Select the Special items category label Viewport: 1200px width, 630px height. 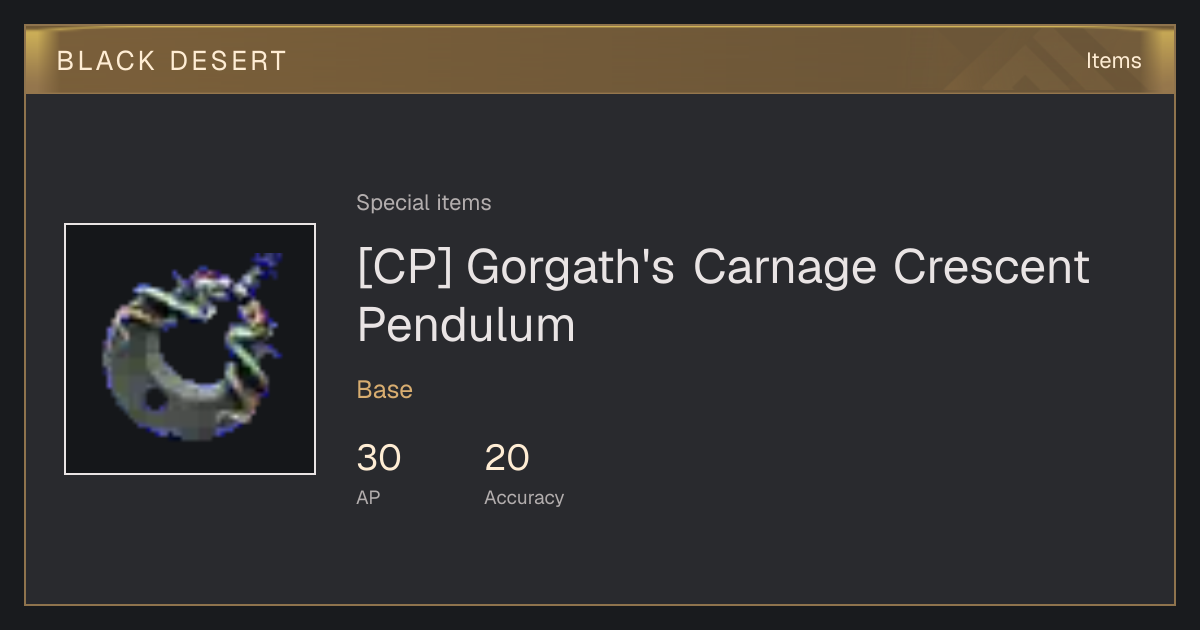point(424,203)
